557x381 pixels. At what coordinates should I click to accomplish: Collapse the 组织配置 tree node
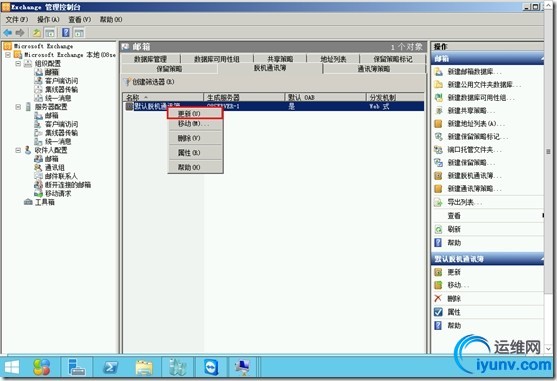(x=18, y=64)
